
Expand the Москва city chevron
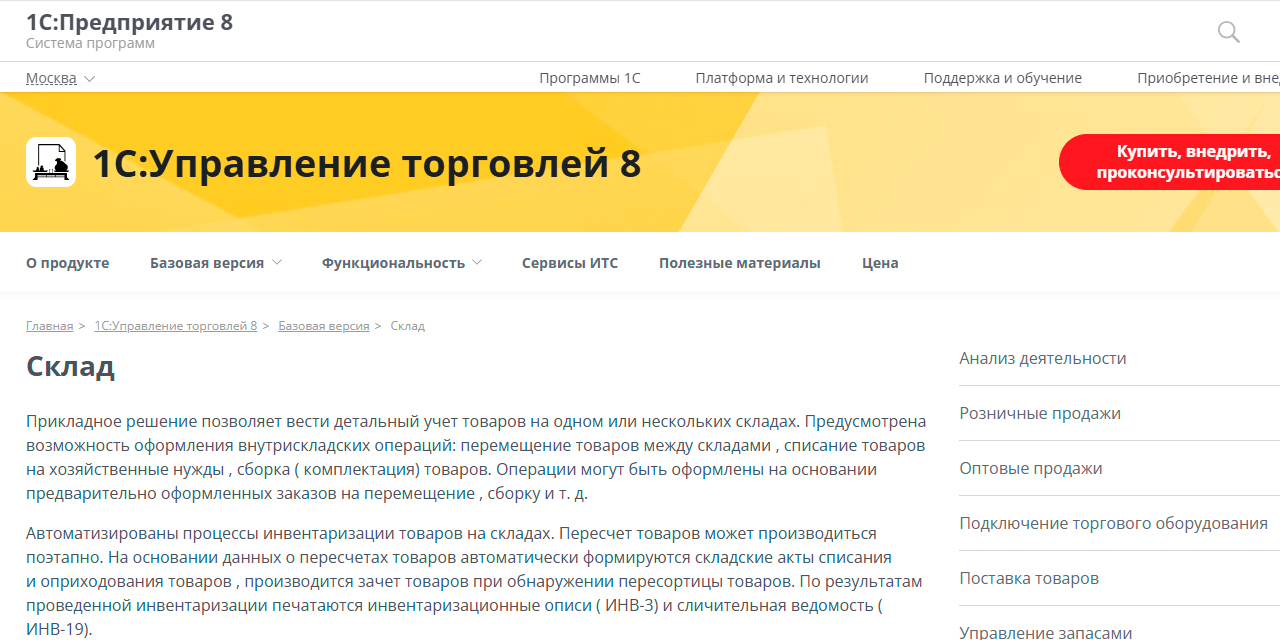click(90, 78)
